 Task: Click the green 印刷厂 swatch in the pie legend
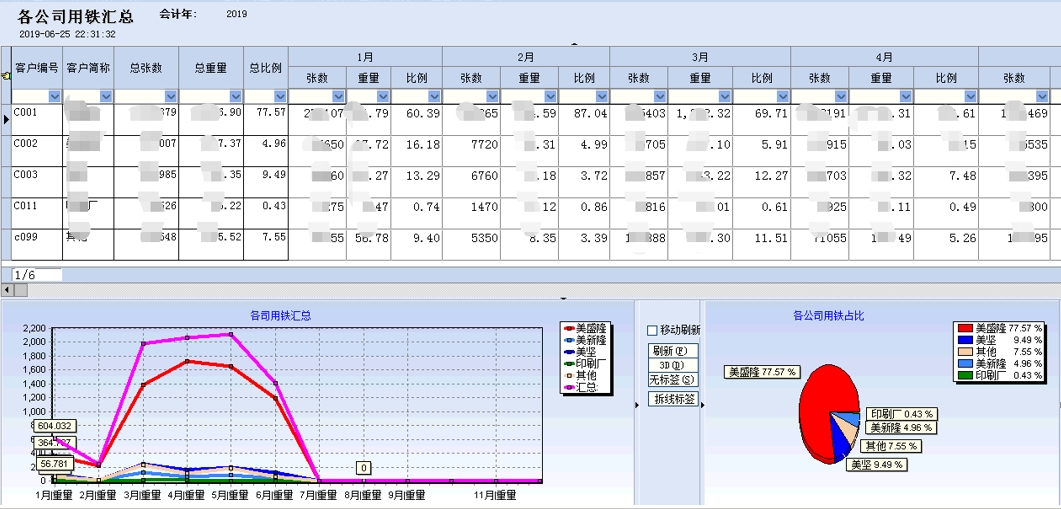point(964,375)
